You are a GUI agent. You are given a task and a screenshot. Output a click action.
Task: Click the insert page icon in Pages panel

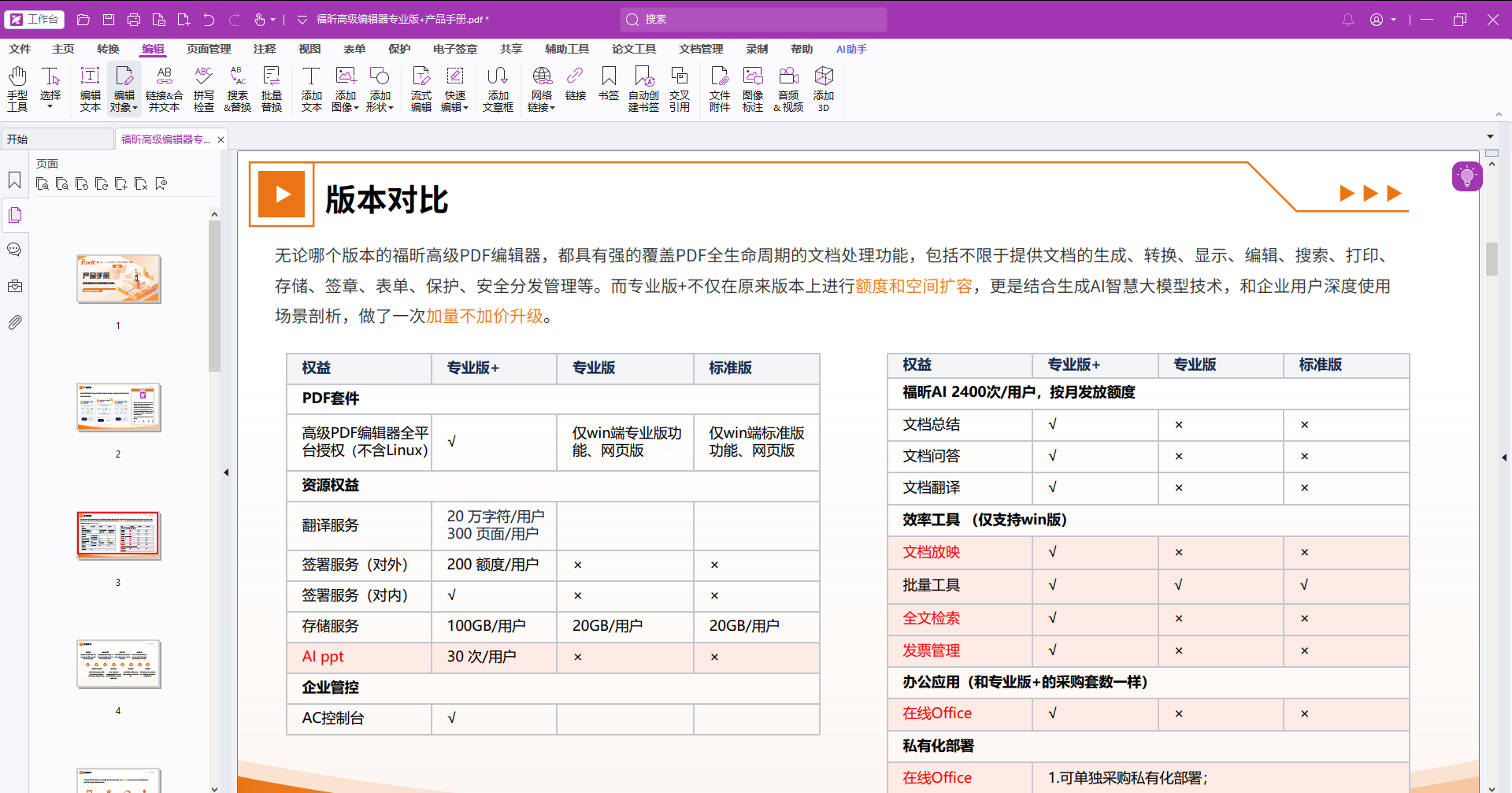pos(121,184)
